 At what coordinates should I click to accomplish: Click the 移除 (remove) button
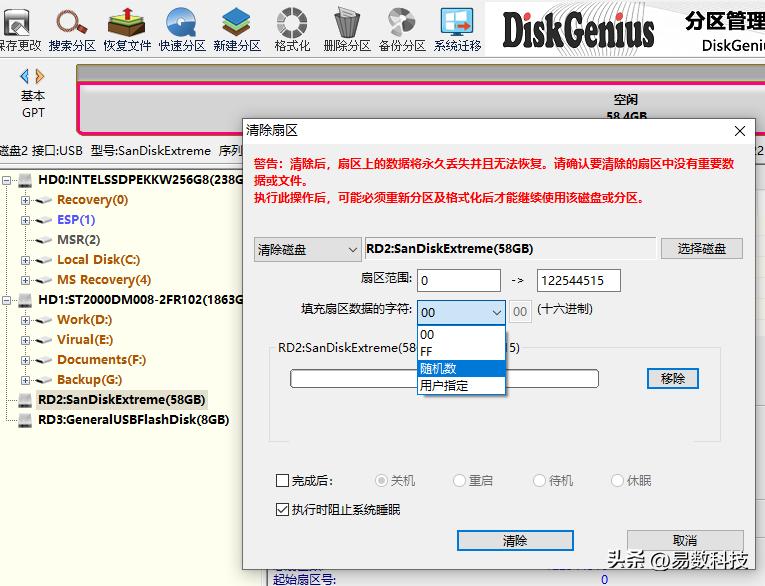pos(673,379)
